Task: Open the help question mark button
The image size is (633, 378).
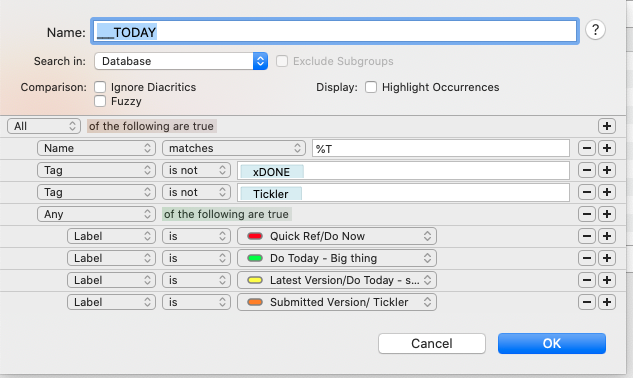Action: click(x=595, y=30)
